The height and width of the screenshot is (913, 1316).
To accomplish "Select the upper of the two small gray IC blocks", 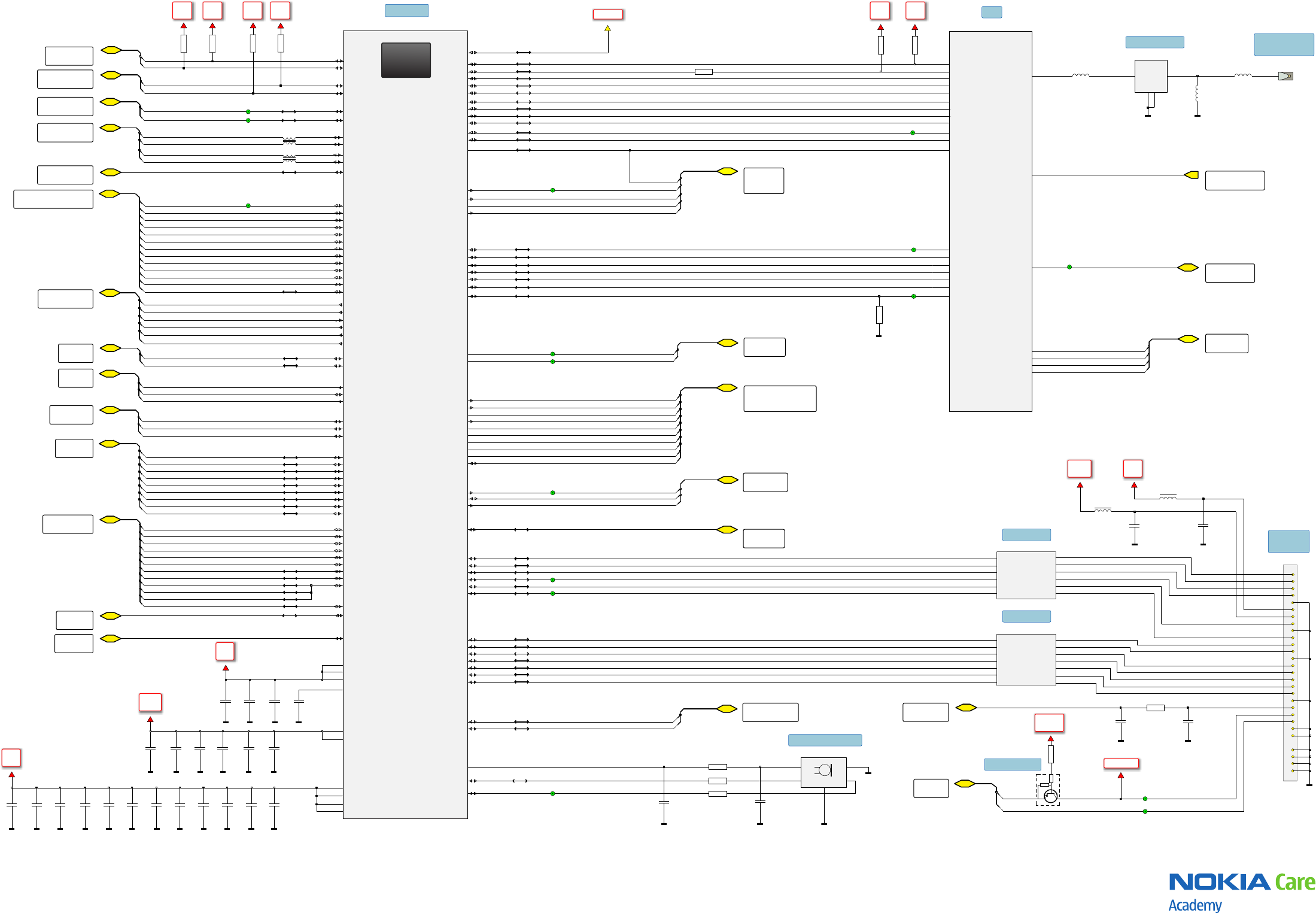I will pyautogui.click(x=1026, y=575).
